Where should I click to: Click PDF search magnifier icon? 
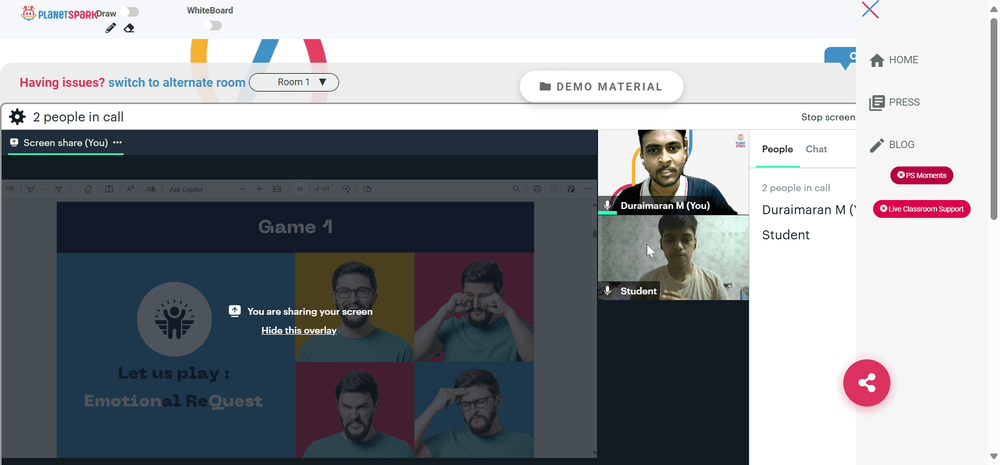click(x=516, y=189)
